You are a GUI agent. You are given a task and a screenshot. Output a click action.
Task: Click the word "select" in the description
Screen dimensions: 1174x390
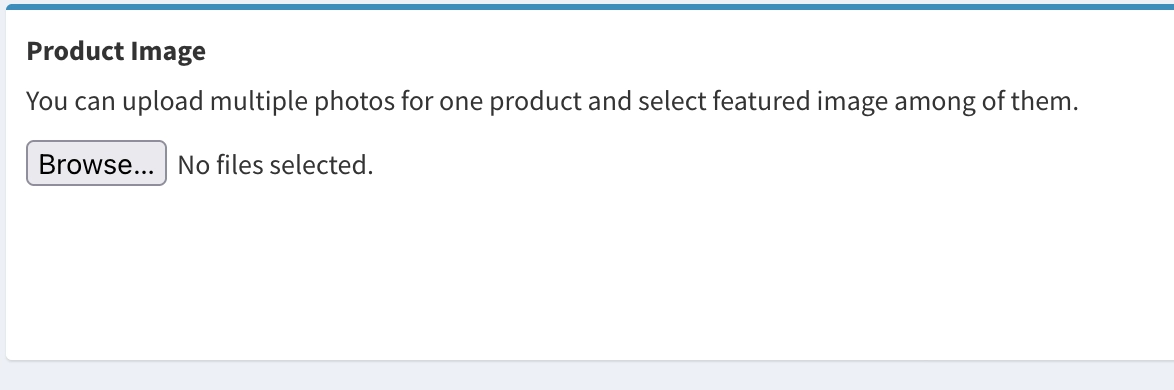click(x=672, y=101)
